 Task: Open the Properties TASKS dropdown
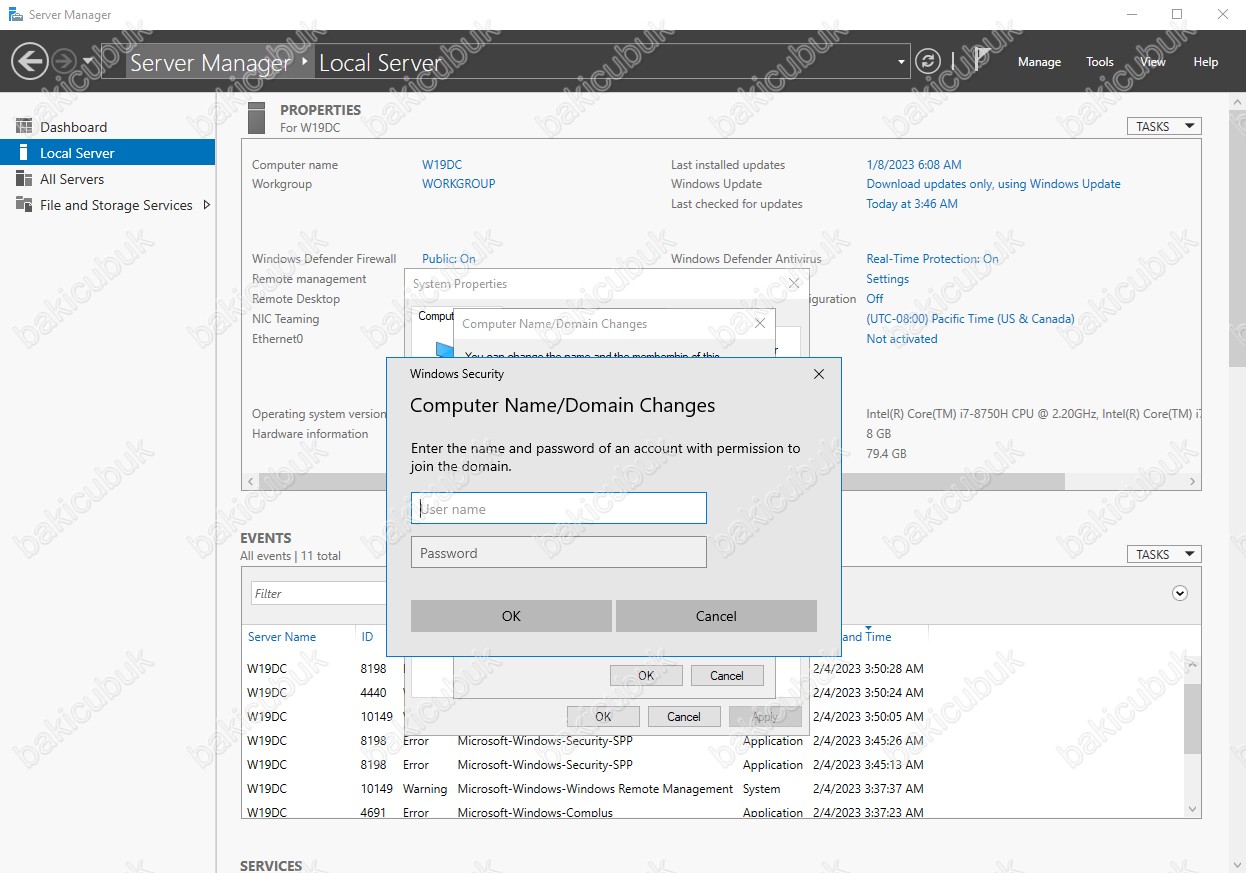[x=1163, y=126]
